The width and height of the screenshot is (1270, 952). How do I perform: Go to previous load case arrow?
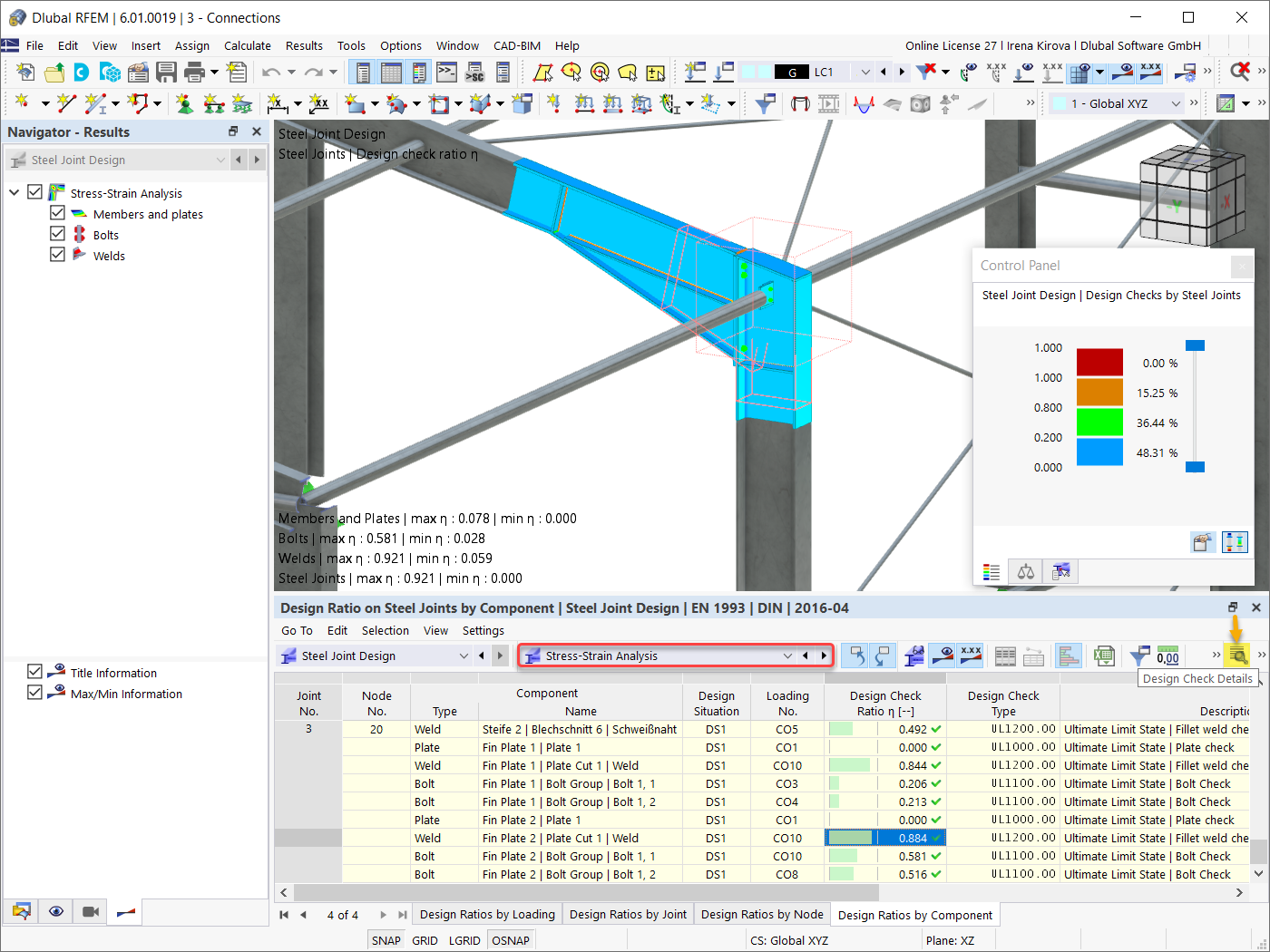pyautogui.click(x=884, y=72)
